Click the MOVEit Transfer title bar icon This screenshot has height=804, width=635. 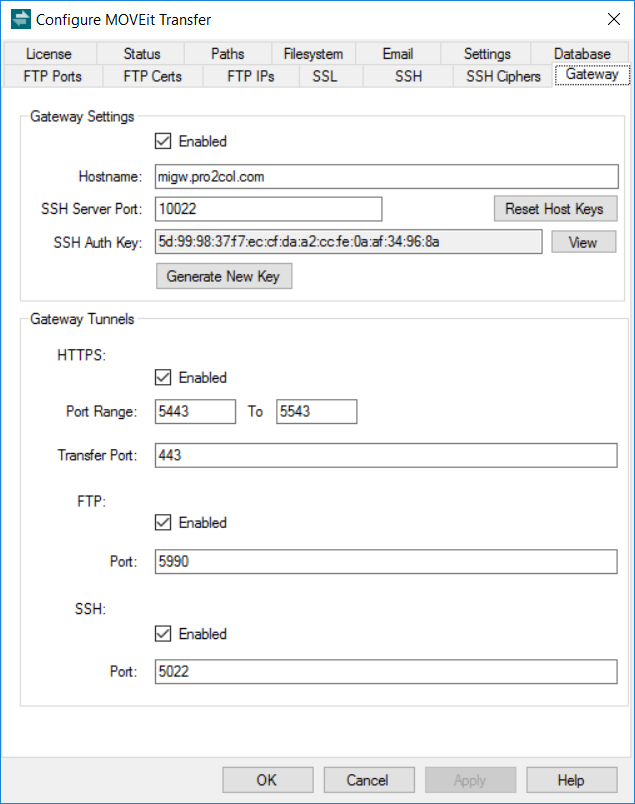coord(21,19)
